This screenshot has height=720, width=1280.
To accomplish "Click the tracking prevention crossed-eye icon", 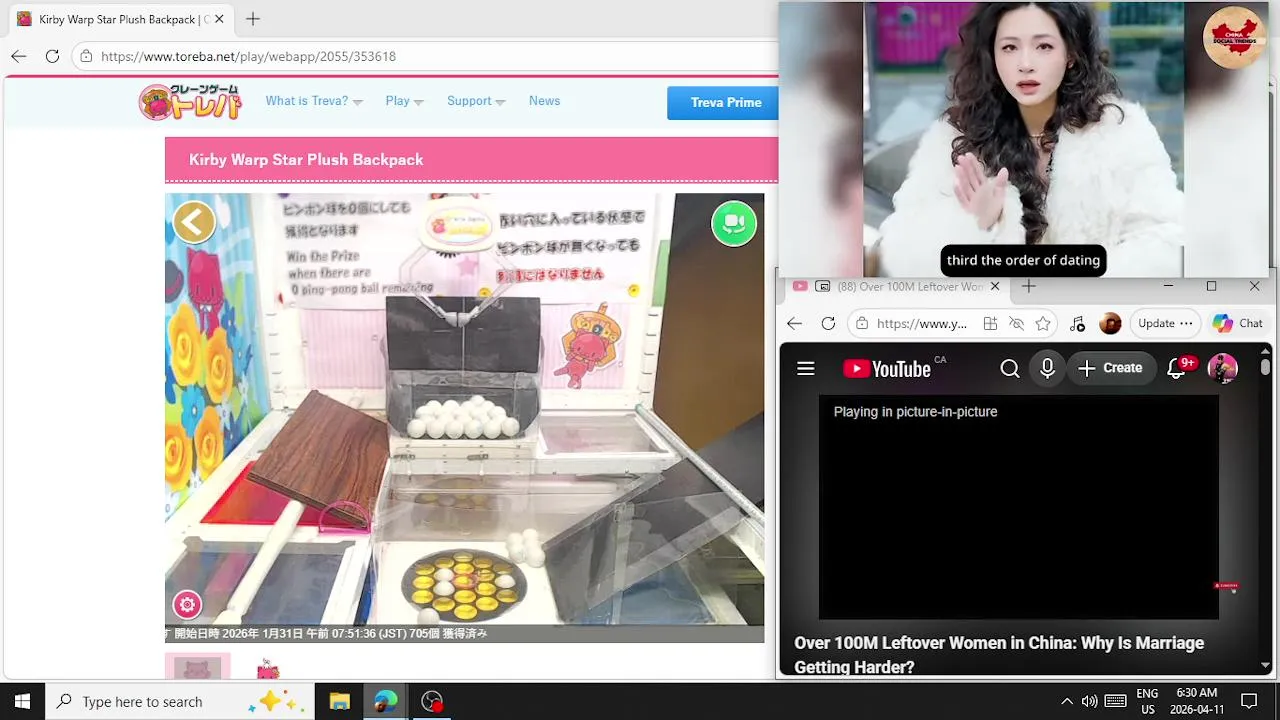I will [x=1016, y=324].
